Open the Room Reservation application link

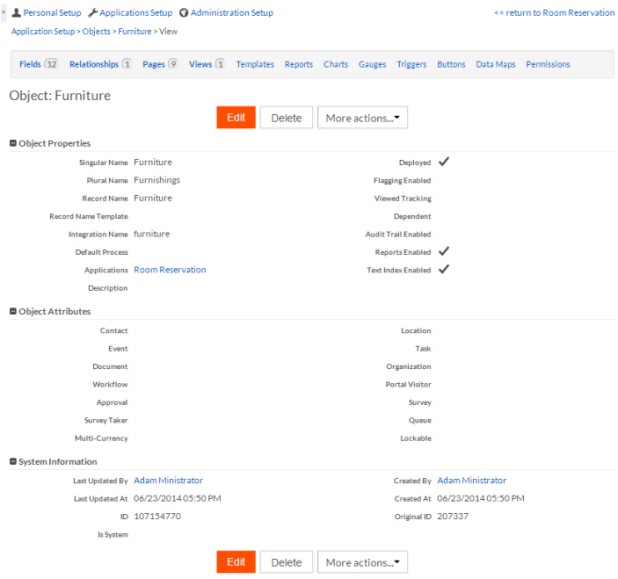pos(170,270)
